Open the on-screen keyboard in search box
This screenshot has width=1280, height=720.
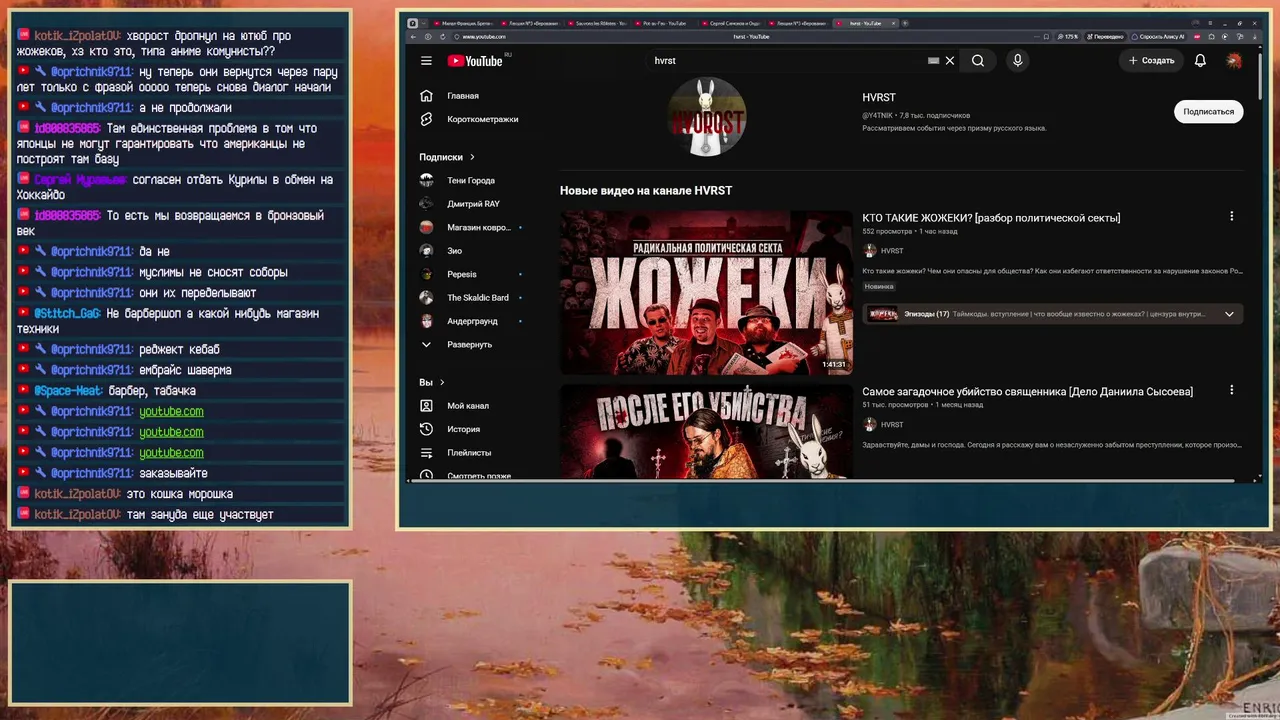click(933, 61)
